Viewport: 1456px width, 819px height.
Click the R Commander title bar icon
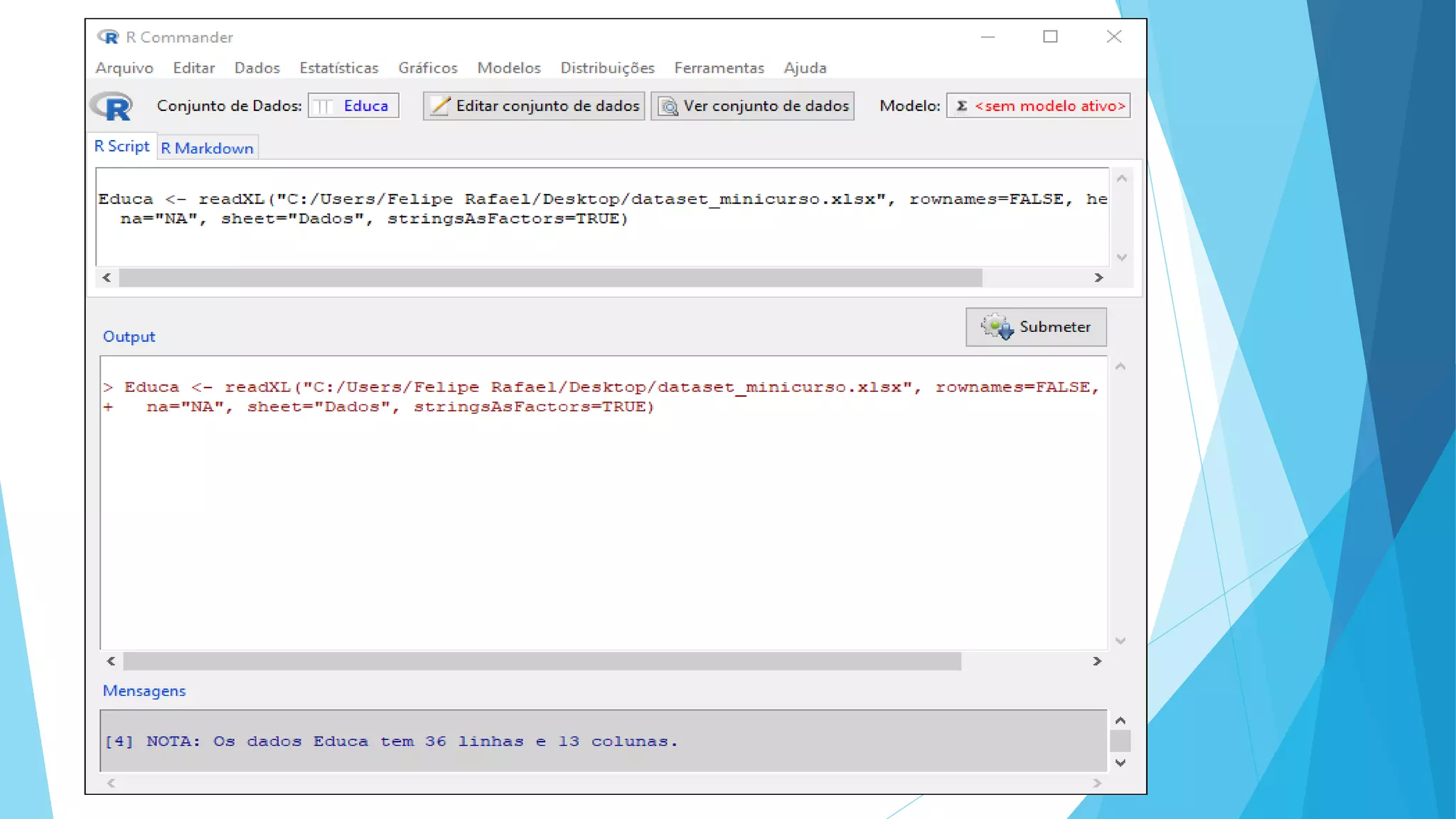[108, 37]
